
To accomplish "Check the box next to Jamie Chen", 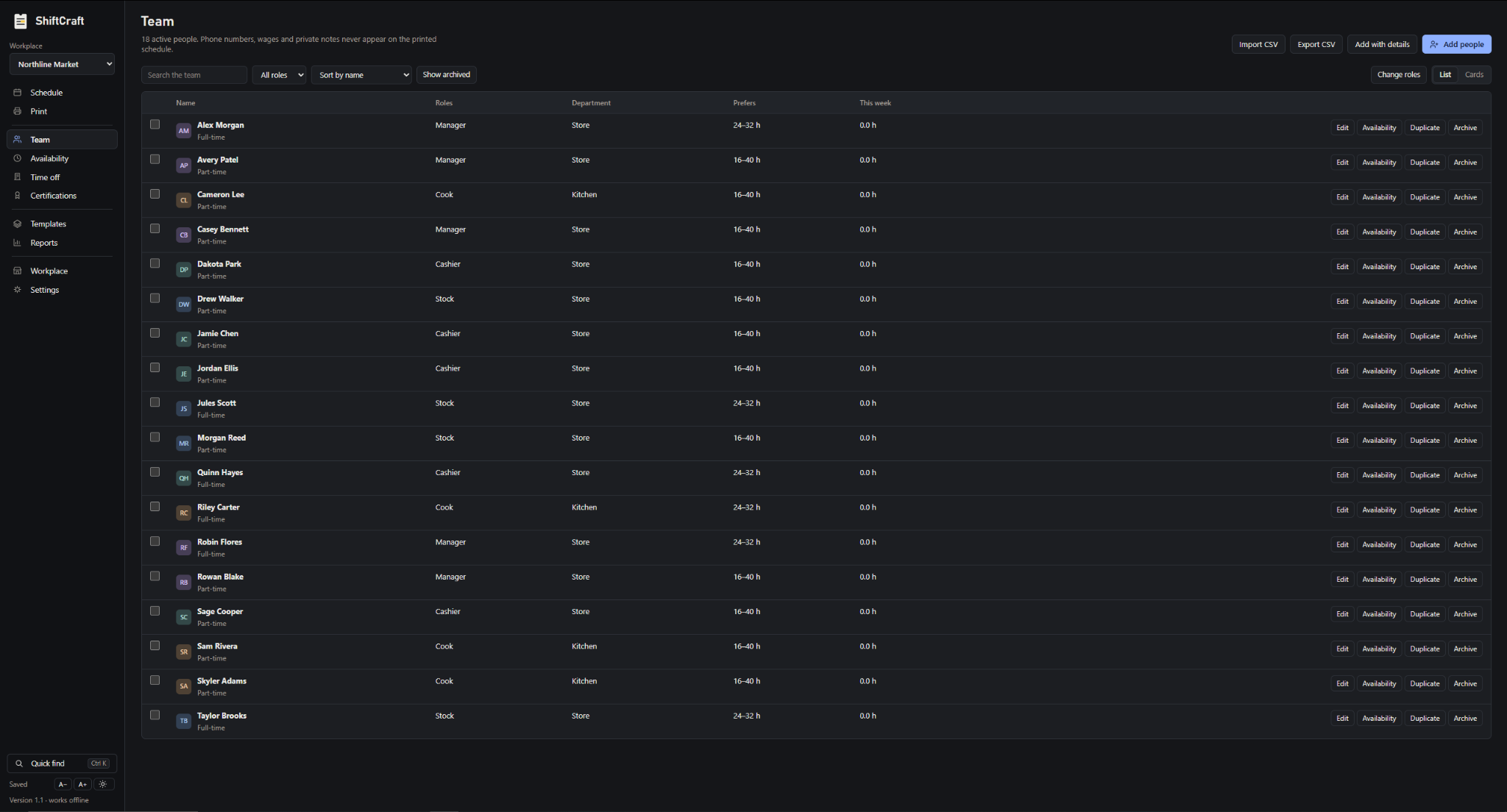I will (155, 332).
